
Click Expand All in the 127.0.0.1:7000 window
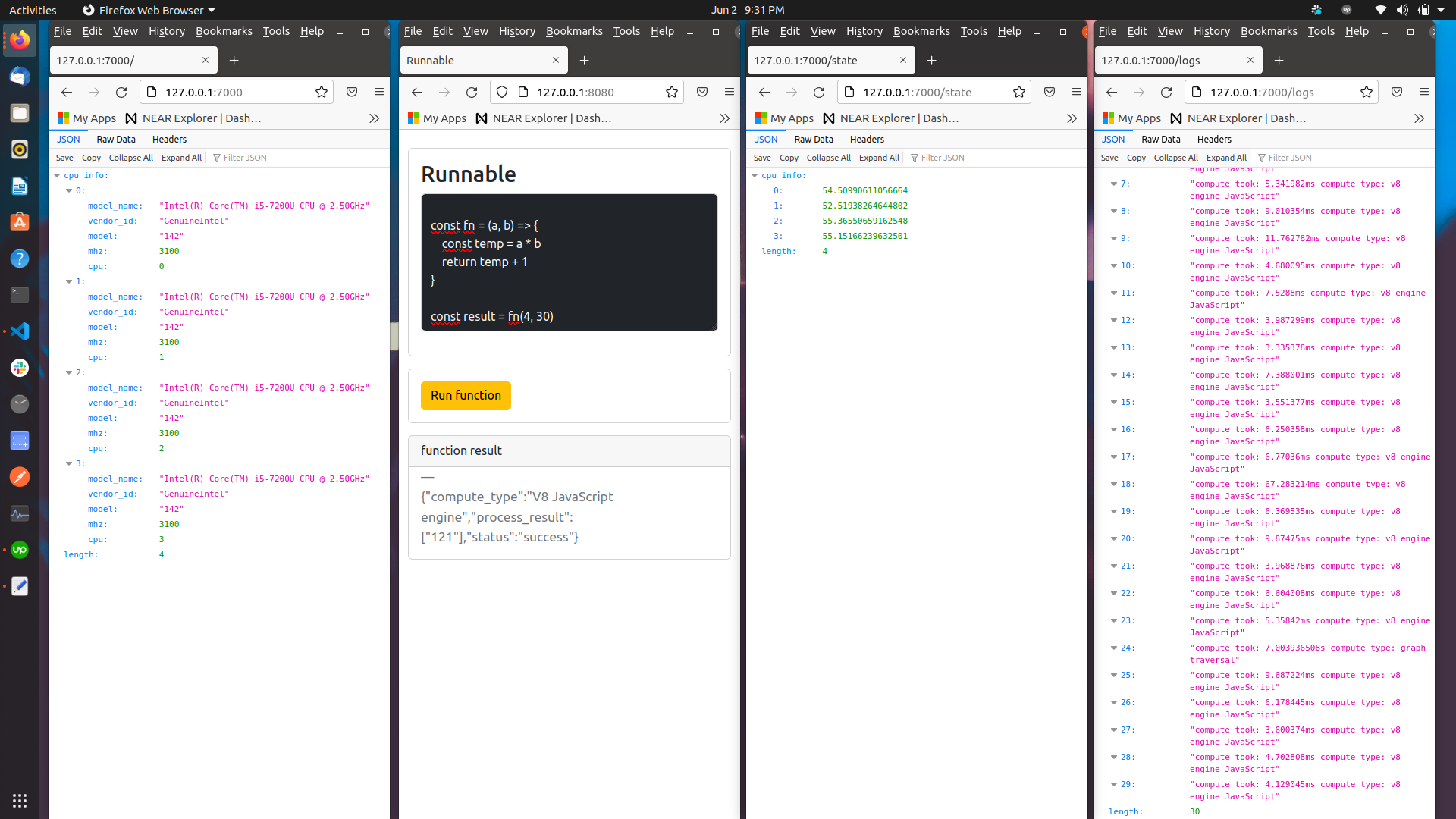pos(181,158)
